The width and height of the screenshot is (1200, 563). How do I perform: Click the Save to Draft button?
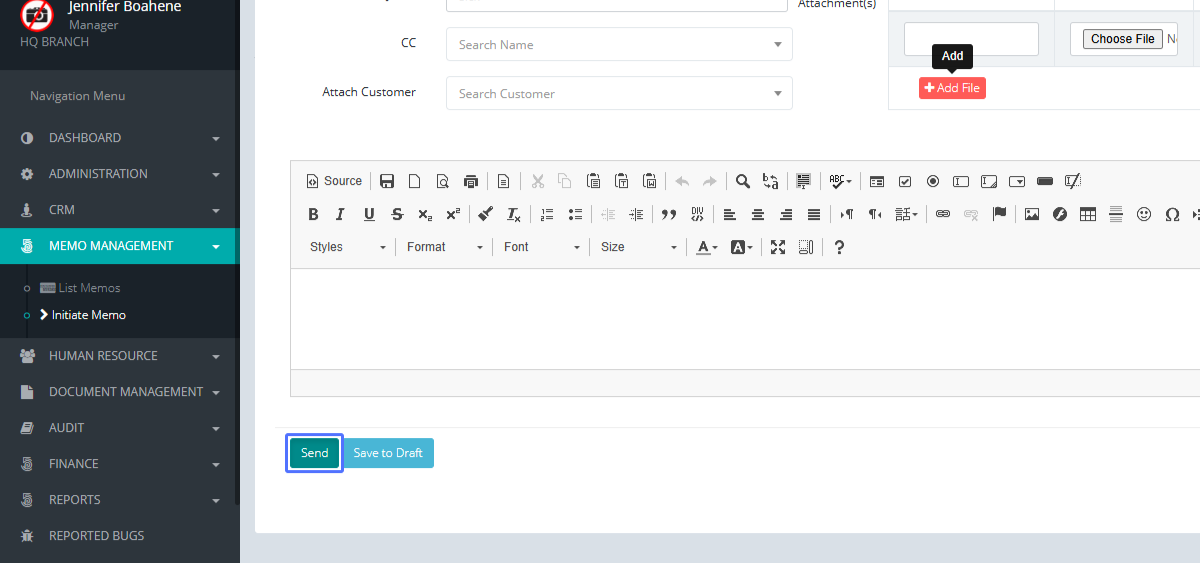tap(388, 453)
